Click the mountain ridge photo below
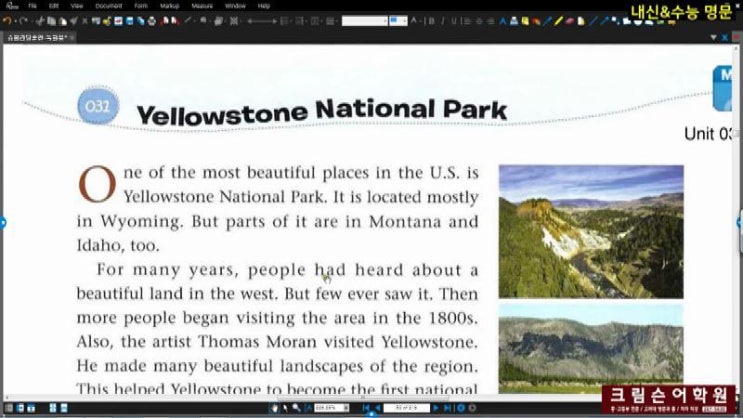The width and height of the screenshot is (743, 418). (591, 348)
